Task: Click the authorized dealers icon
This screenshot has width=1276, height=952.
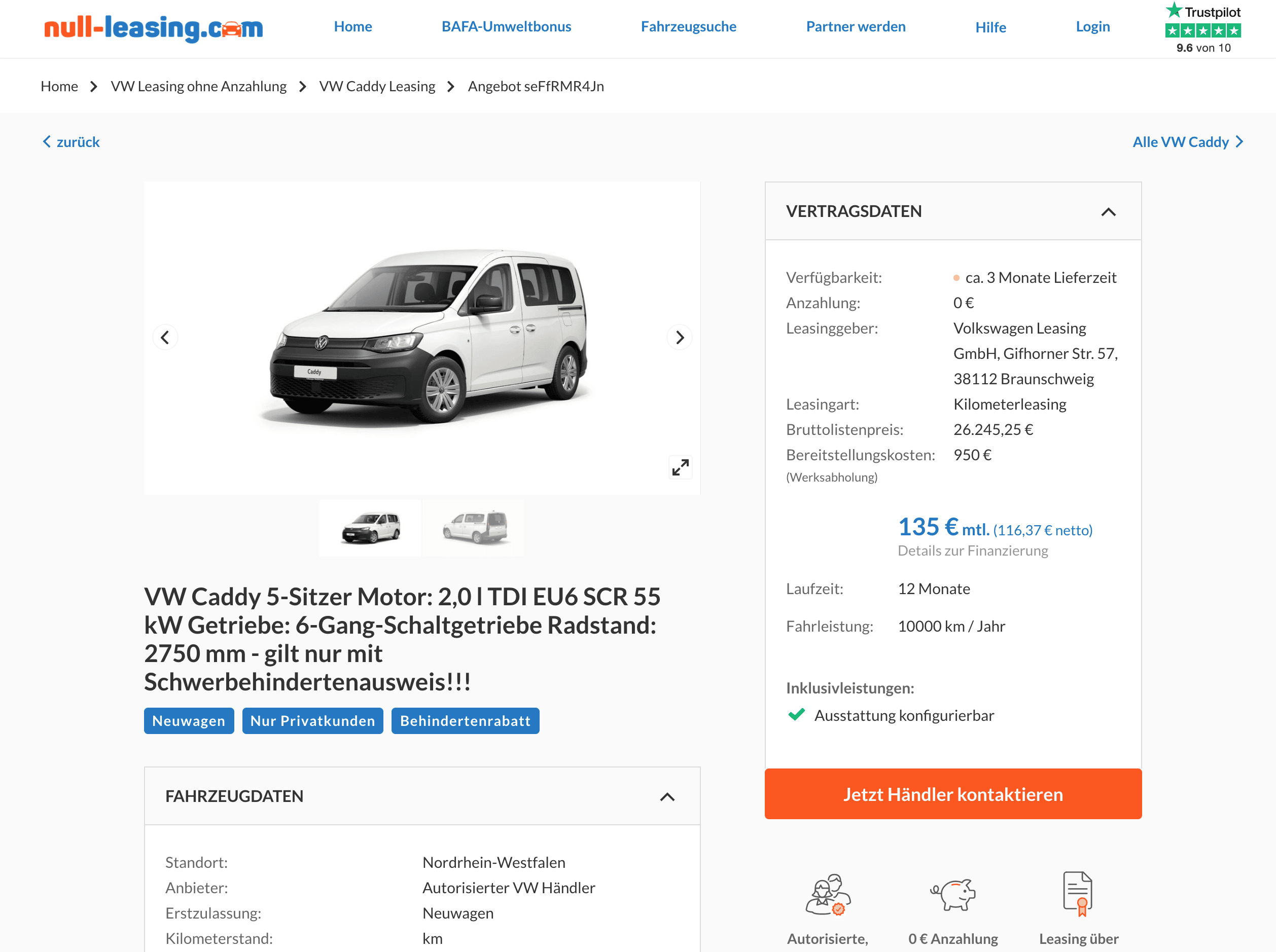Action: coord(827,894)
